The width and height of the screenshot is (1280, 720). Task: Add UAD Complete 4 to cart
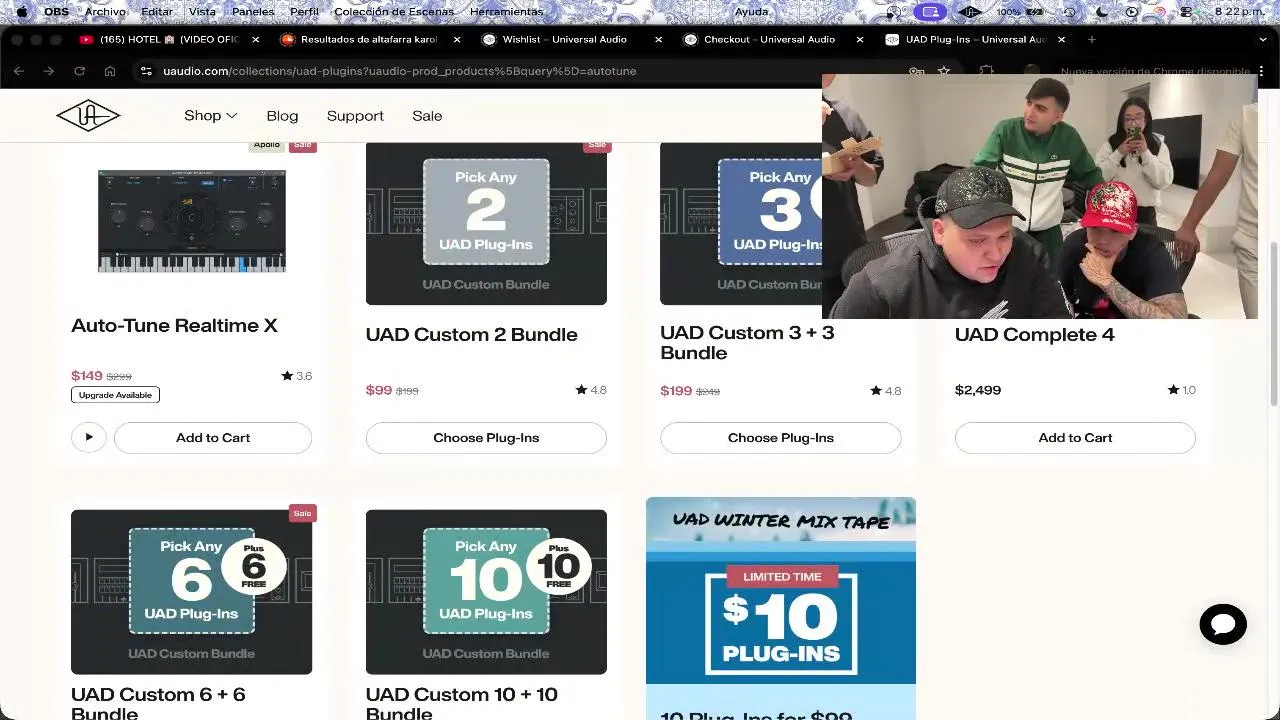[x=1075, y=437]
